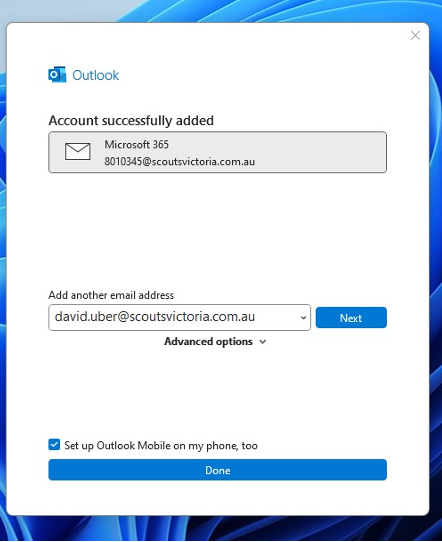The width and height of the screenshot is (442, 542).
Task: Click the 8010345@scoutsvictoria.com.au address text
Action: pyautogui.click(x=180, y=161)
